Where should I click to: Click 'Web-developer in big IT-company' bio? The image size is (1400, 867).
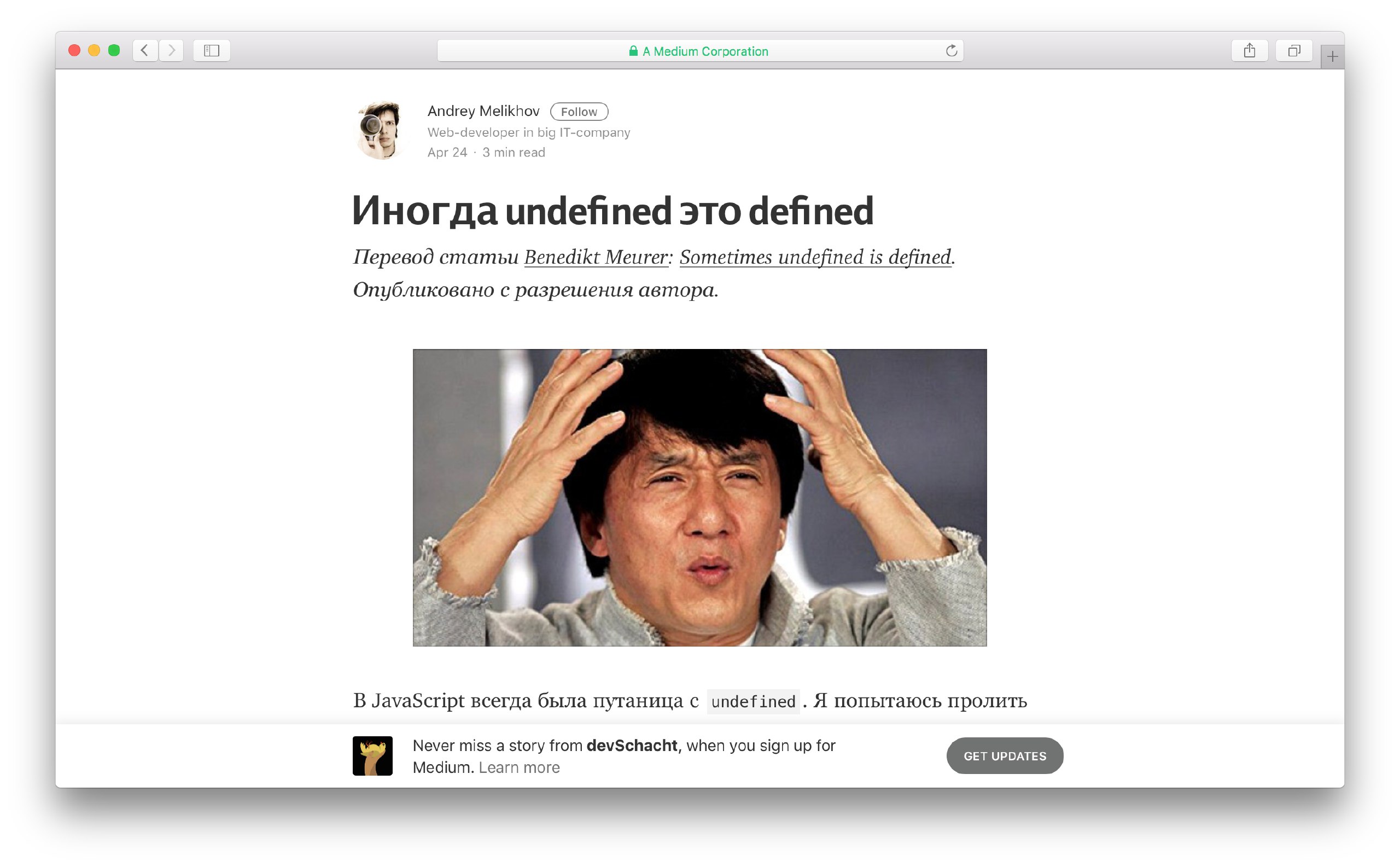529,132
